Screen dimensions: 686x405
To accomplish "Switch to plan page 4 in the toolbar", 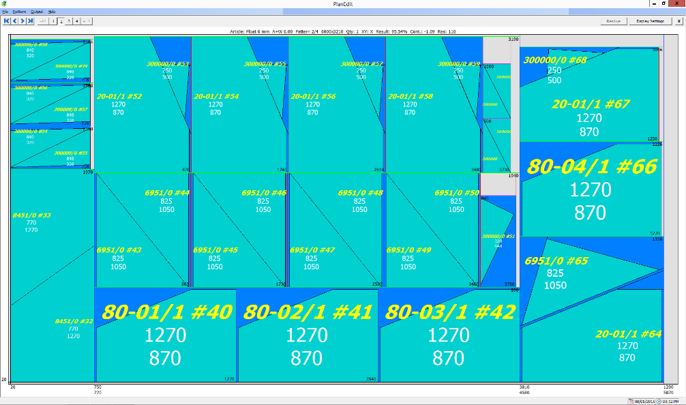I will tap(77, 21).
